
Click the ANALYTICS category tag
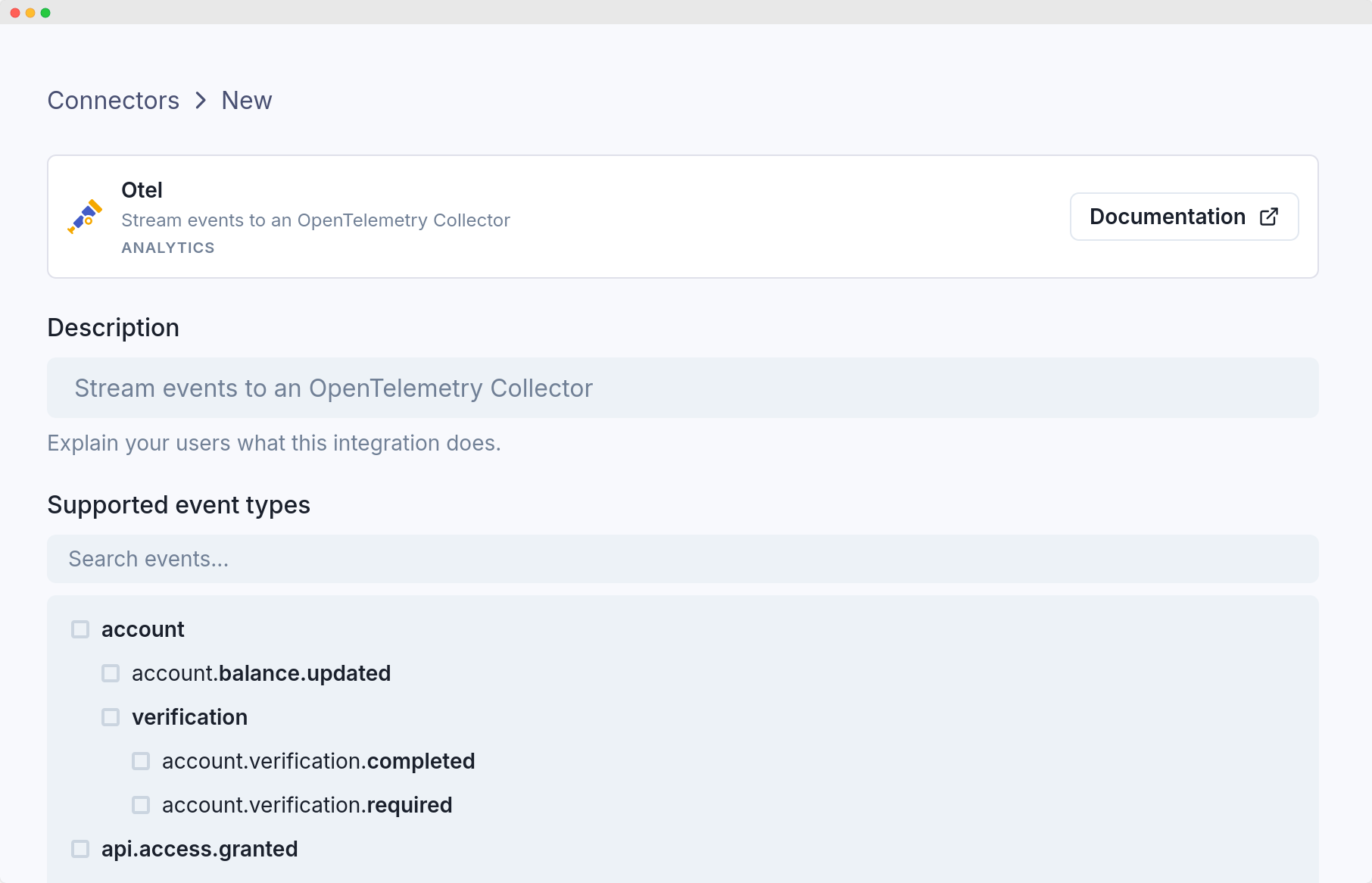click(168, 248)
